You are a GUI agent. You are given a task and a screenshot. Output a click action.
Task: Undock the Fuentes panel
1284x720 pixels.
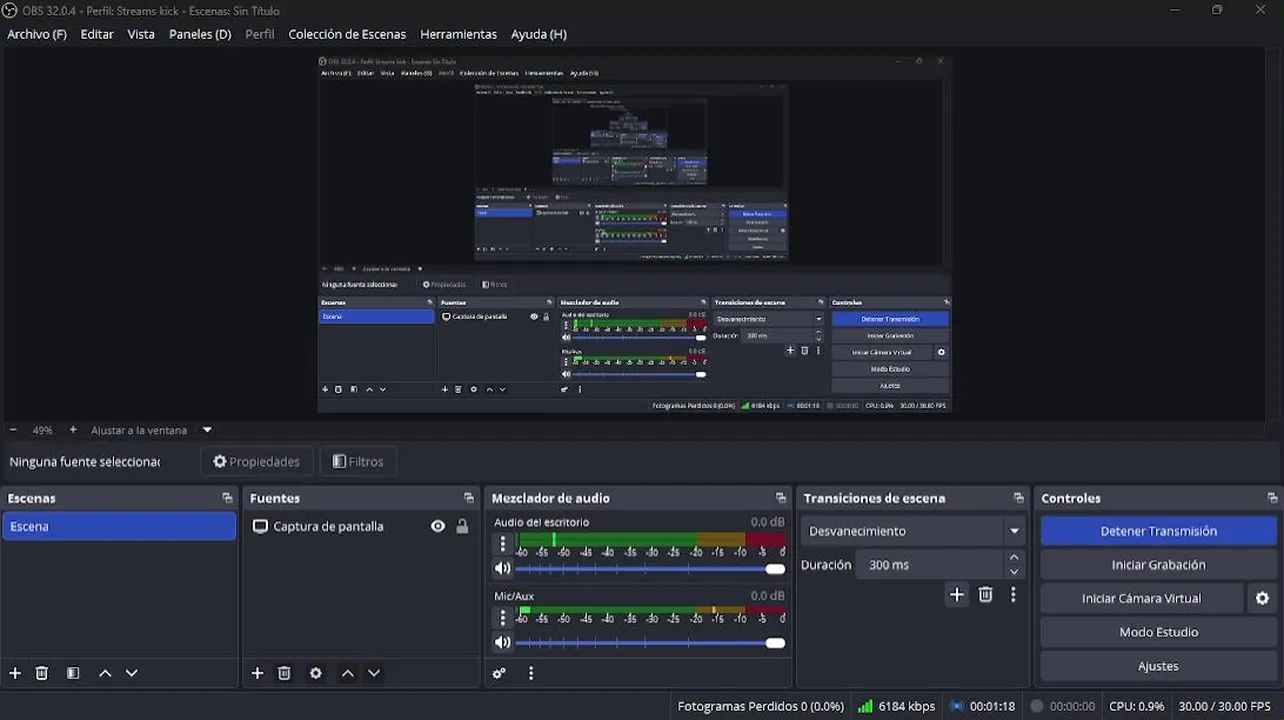(469, 498)
